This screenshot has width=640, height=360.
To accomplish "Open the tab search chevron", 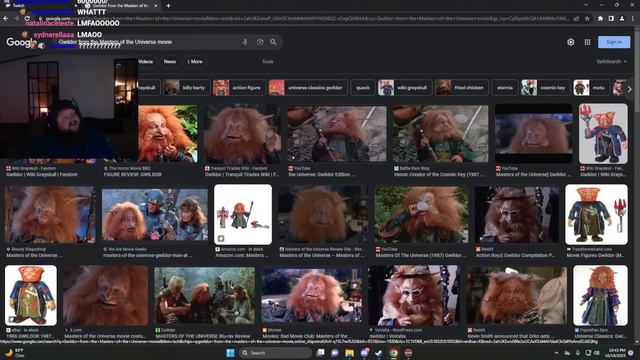I will click(586, 5).
